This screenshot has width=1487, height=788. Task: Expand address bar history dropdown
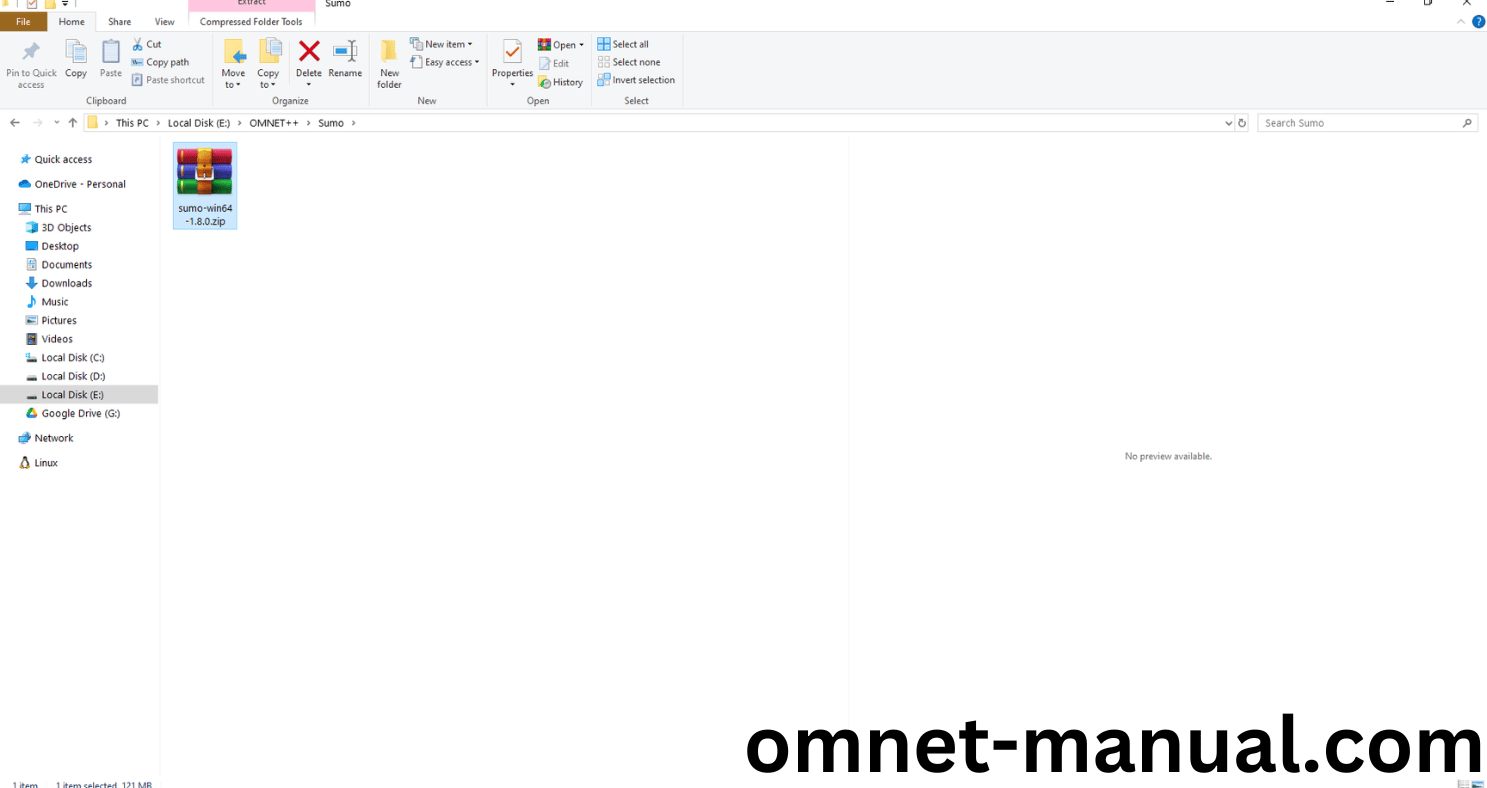(x=1228, y=123)
